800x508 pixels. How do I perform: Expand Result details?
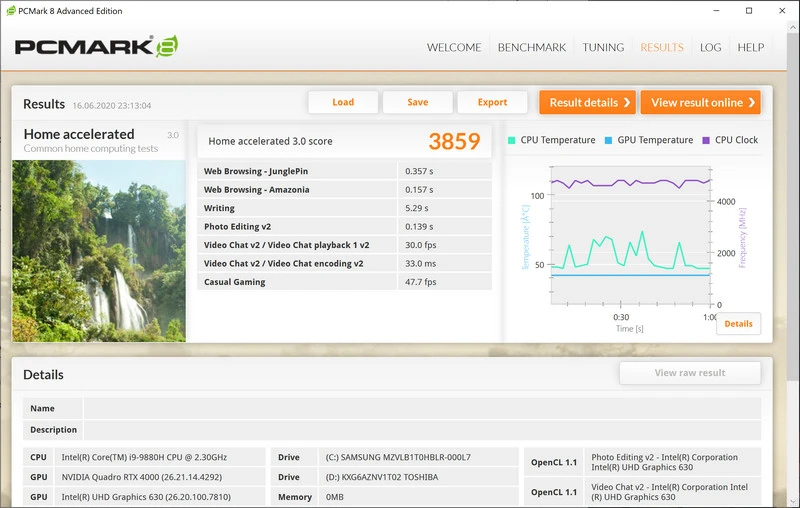click(589, 102)
